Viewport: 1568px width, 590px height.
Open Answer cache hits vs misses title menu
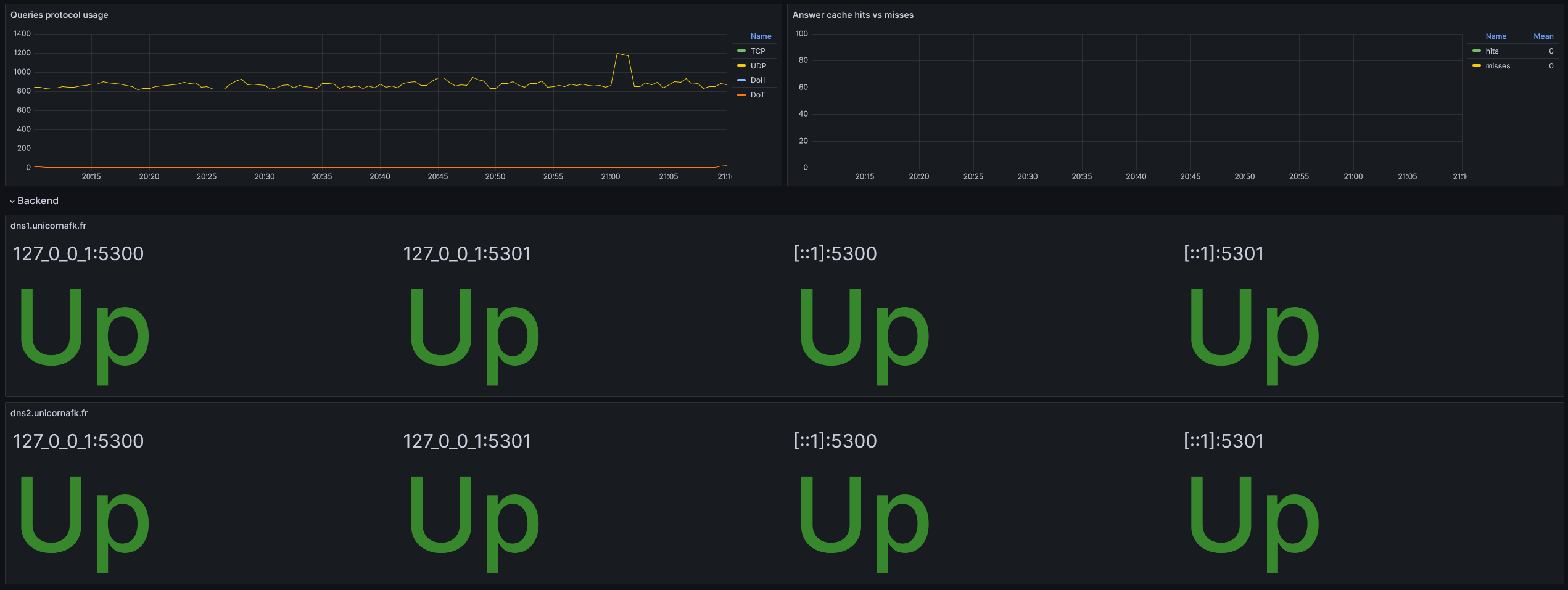(852, 15)
